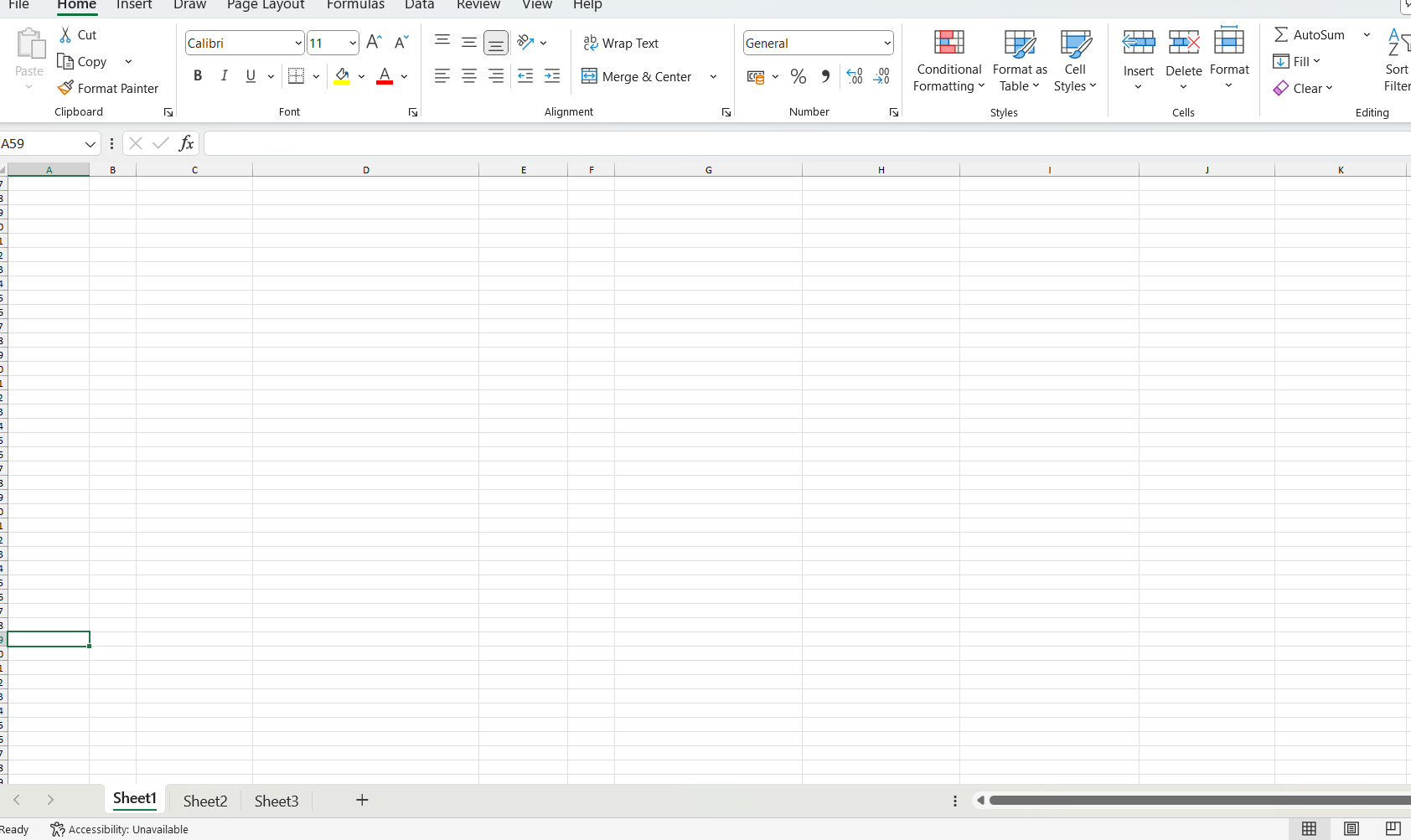Switch to the Sheet2 tab

(x=205, y=801)
